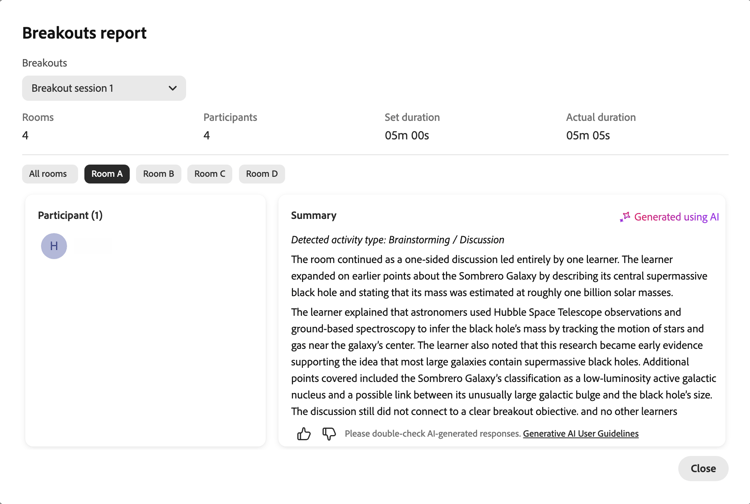Screen dimensions: 750x504
Task: Switch to Room D
Action: point(262,174)
